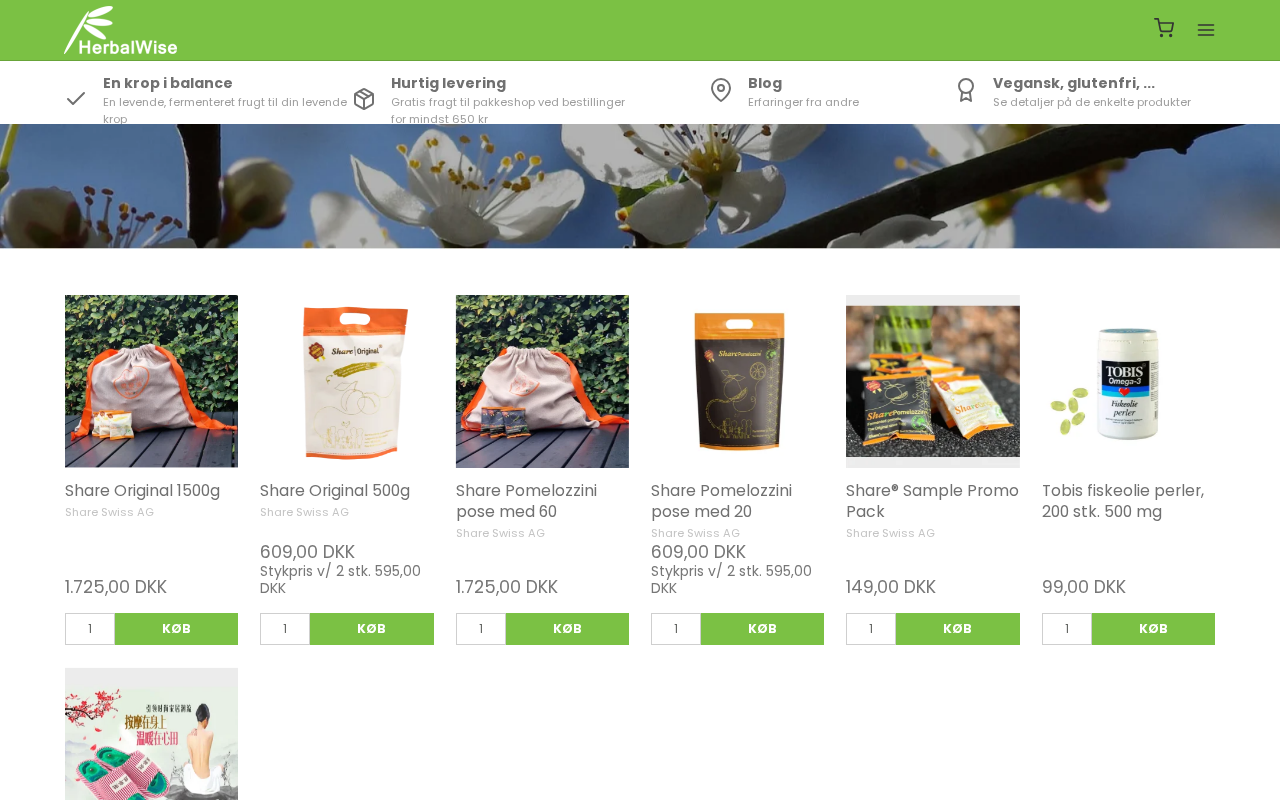This screenshot has height=800, width=1280.
Task: Focus quantity field for Share Original 1500g
Action: [x=90, y=629]
